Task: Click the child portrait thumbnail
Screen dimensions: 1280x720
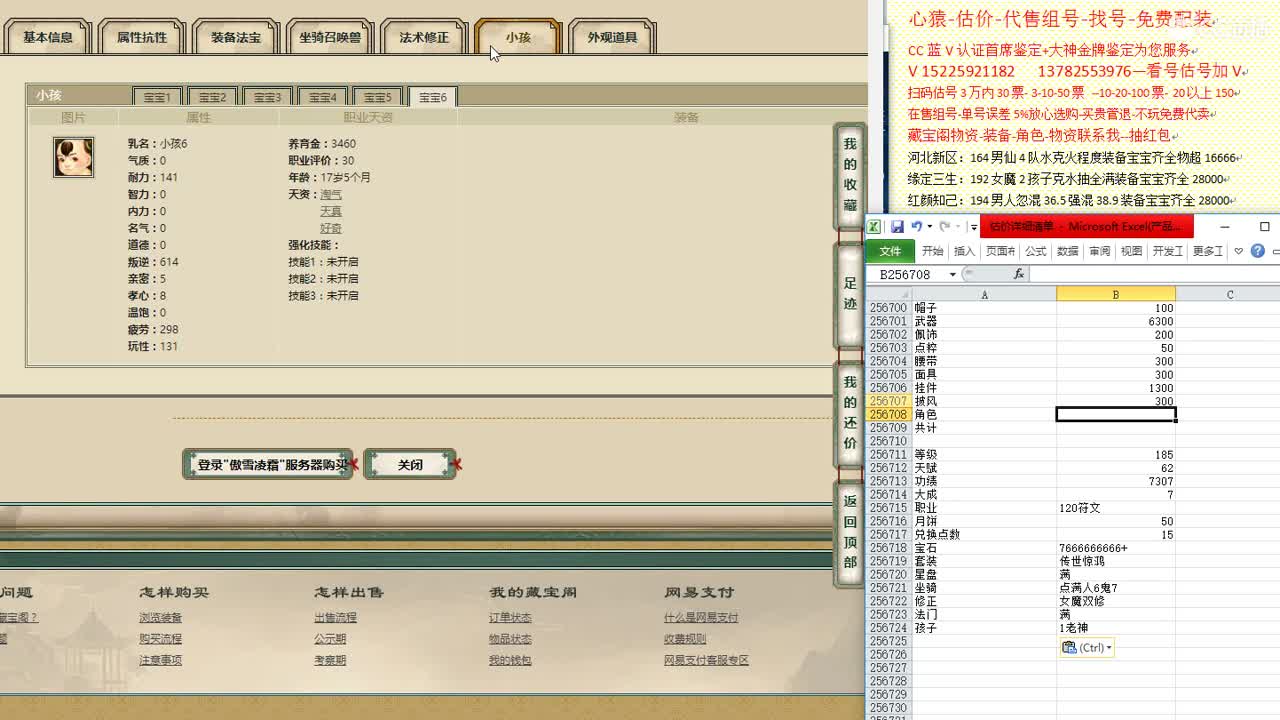Action: [x=73, y=157]
